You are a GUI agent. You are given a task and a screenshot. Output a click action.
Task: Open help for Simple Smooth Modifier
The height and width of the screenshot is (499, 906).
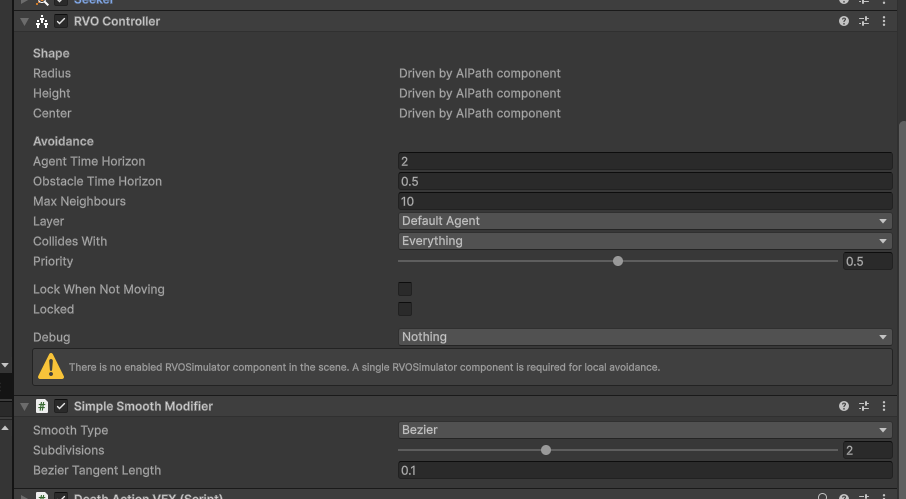844,406
